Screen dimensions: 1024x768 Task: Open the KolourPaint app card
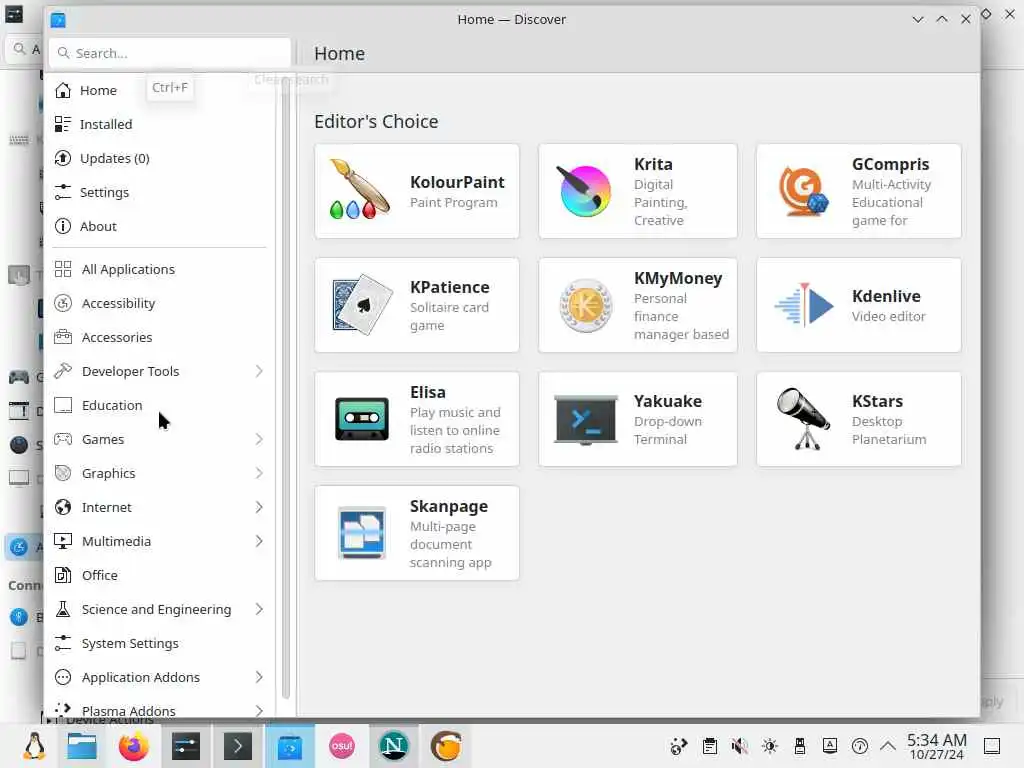pos(417,191)
